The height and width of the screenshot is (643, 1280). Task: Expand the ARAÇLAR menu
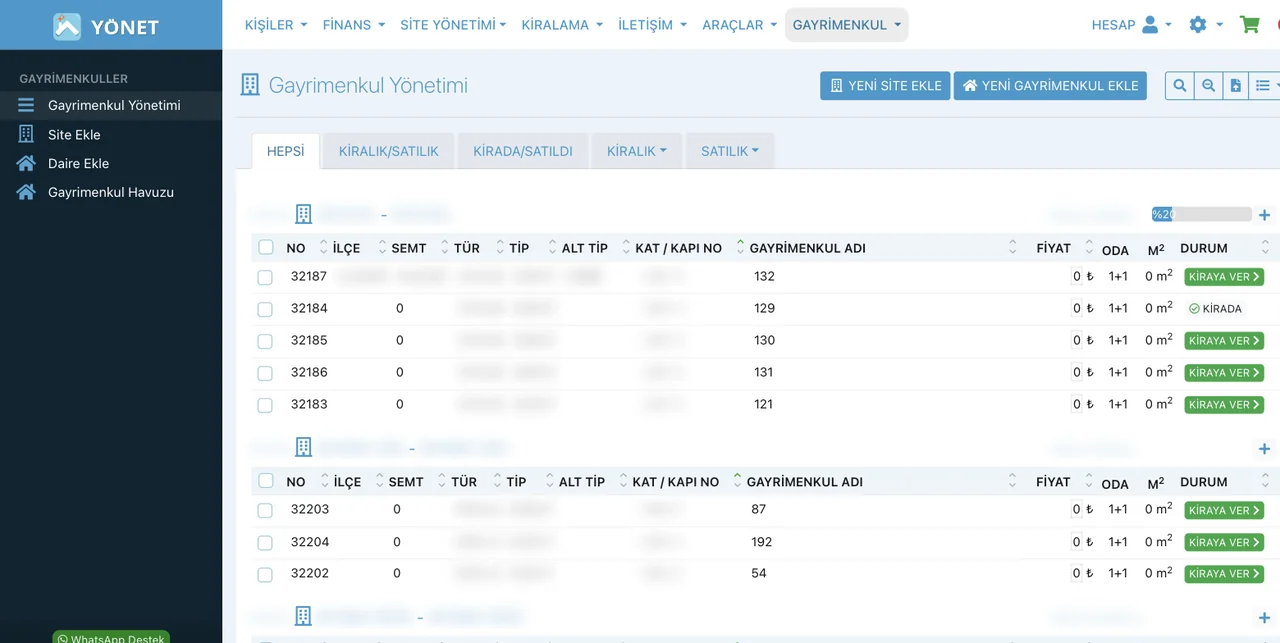(x=739, y=25)
